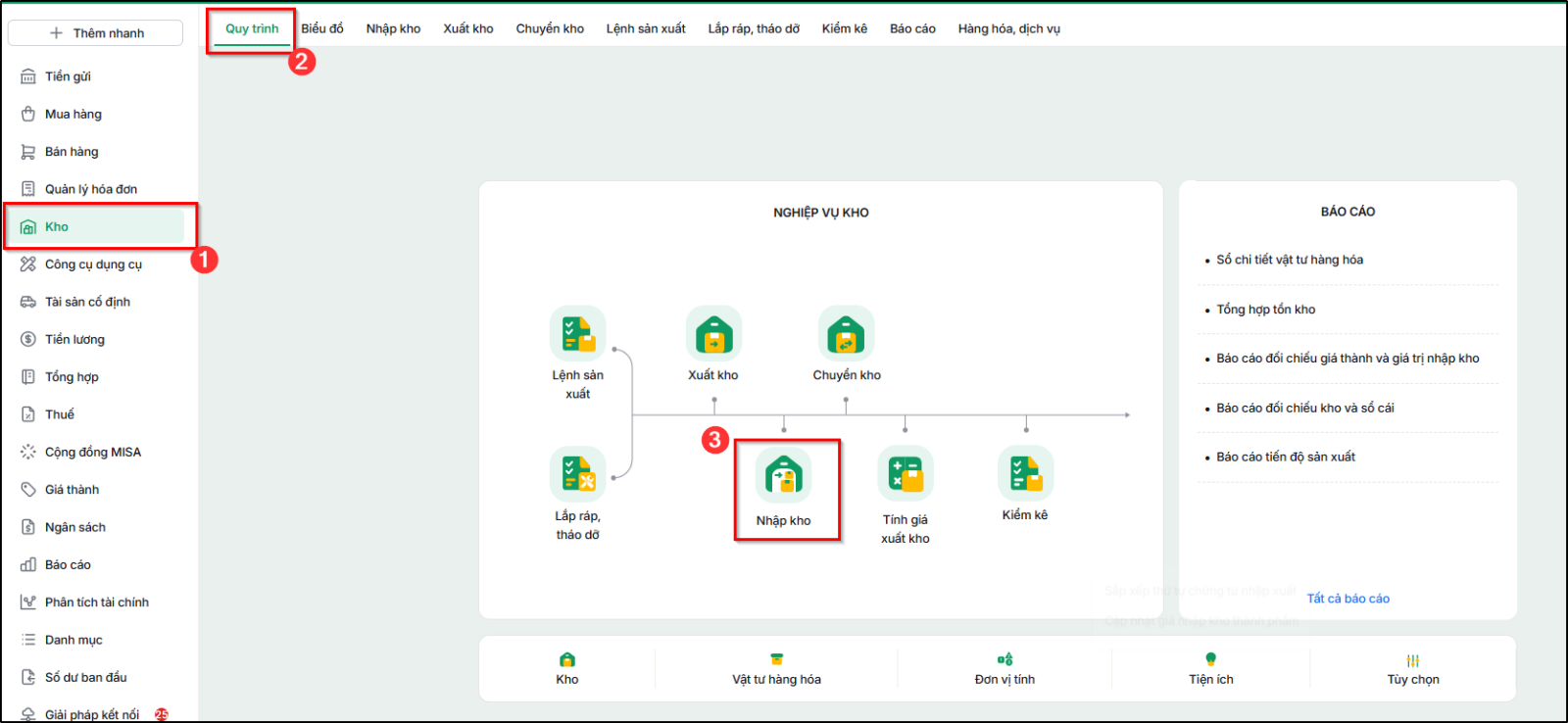Open Báo cáo tiến độ sản xuất report
Viewport: 1568px width, 723px height.
coord(1286,457)
